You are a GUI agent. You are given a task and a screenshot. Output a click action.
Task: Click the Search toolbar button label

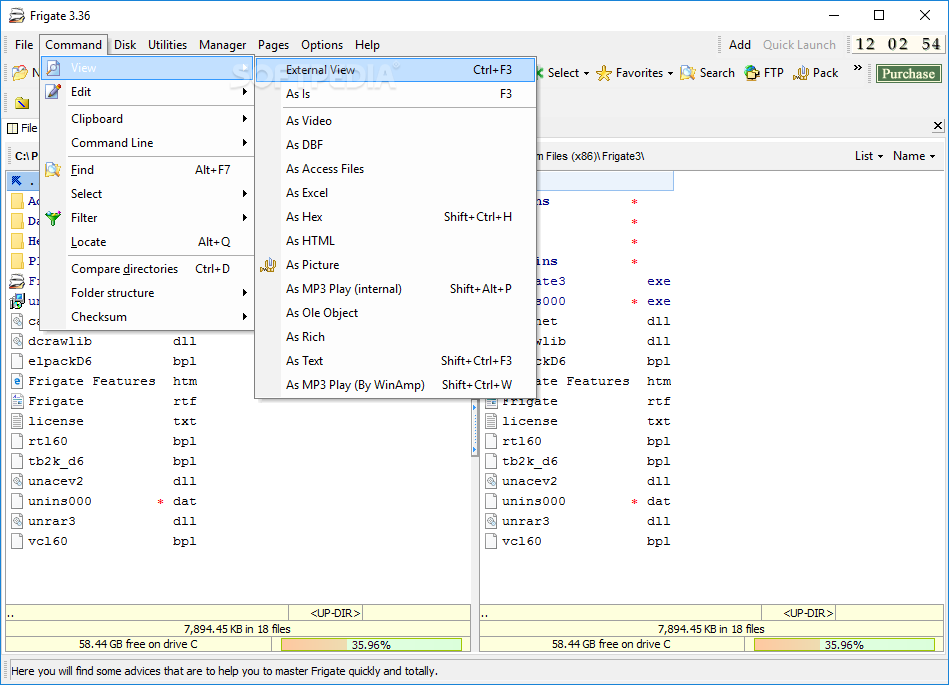(x=717, y=73)
